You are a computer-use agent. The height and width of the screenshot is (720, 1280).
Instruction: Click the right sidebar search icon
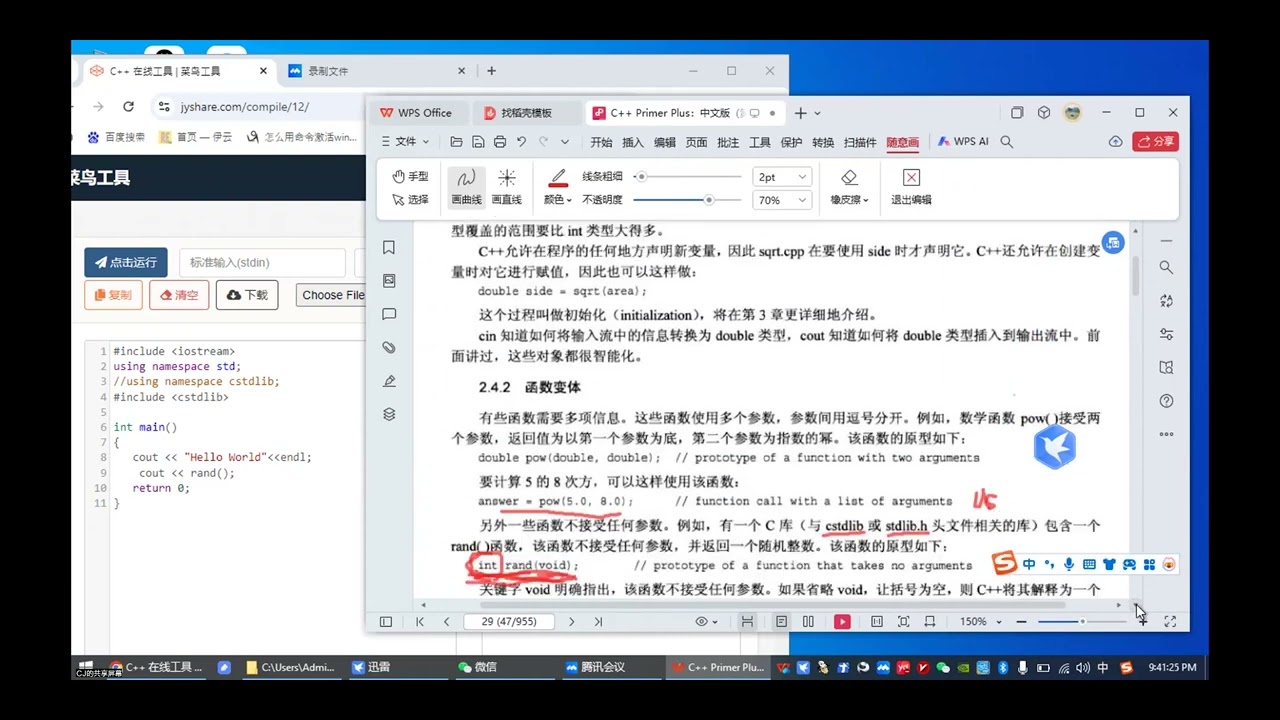pyautogui.click(x=1166, y=267)
